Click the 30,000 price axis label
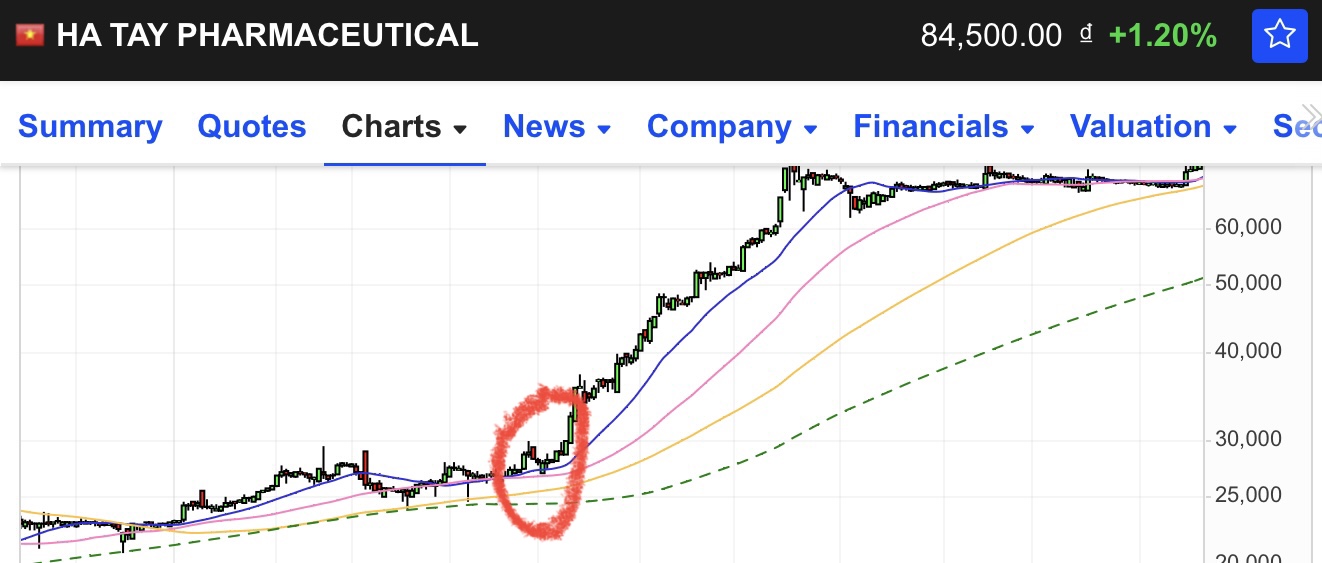Viewport: 1322px width, 563px height. 1247,439
